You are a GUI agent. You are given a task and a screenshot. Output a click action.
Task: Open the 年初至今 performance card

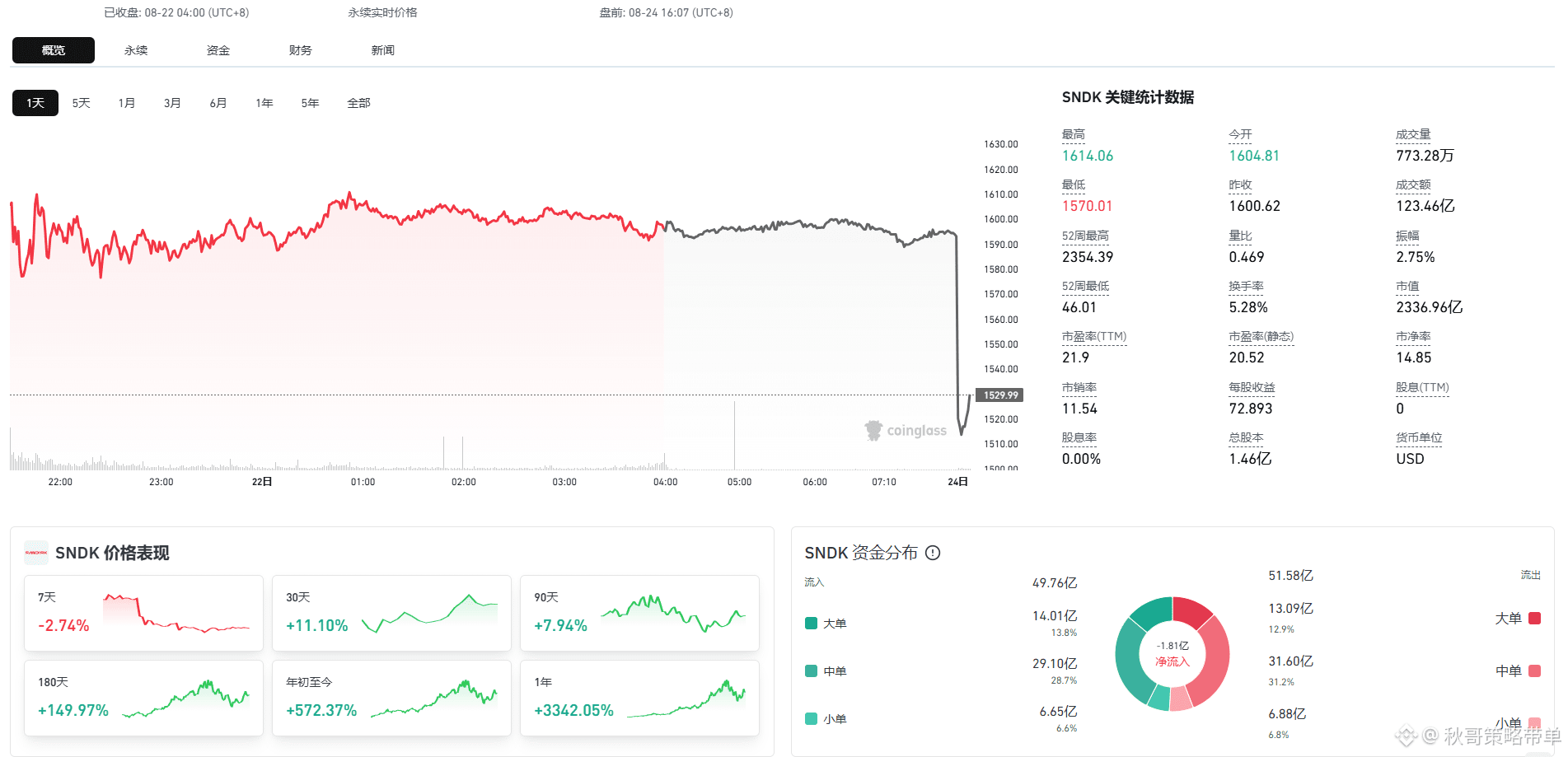391,699
